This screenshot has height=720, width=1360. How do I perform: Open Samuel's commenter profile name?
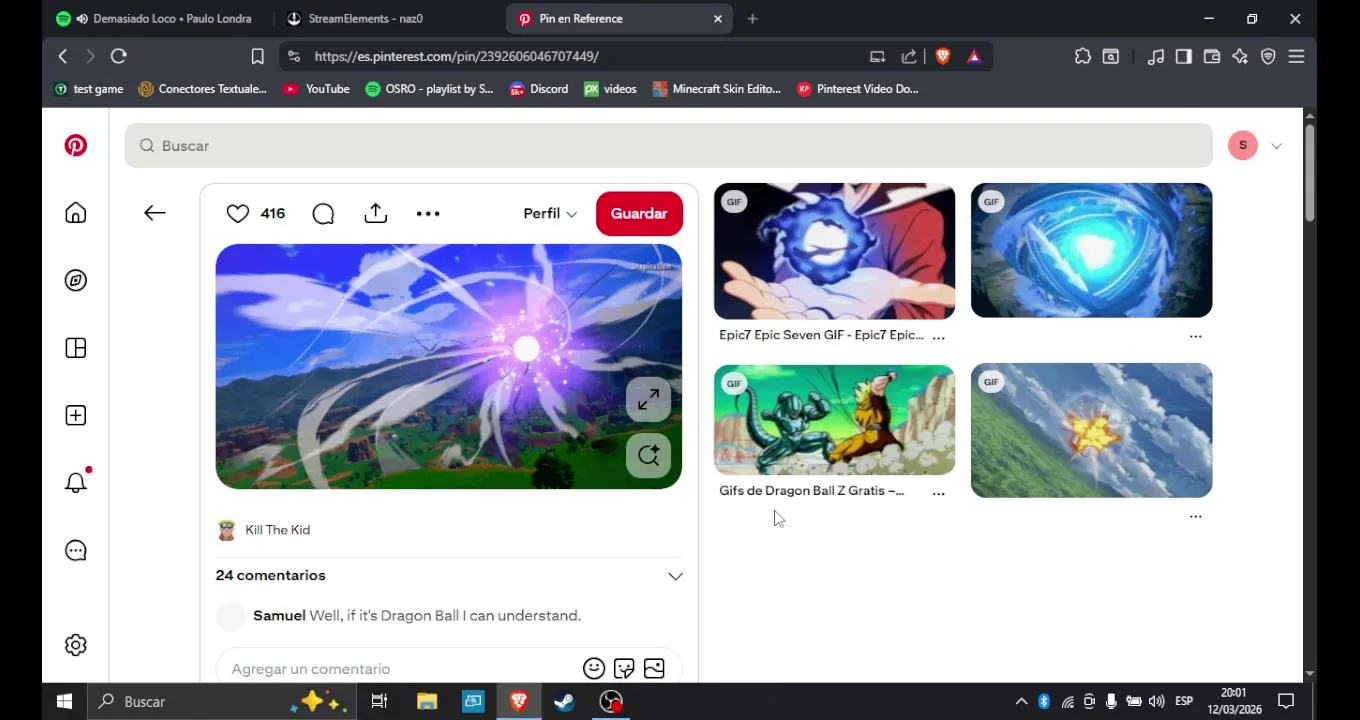279,615
